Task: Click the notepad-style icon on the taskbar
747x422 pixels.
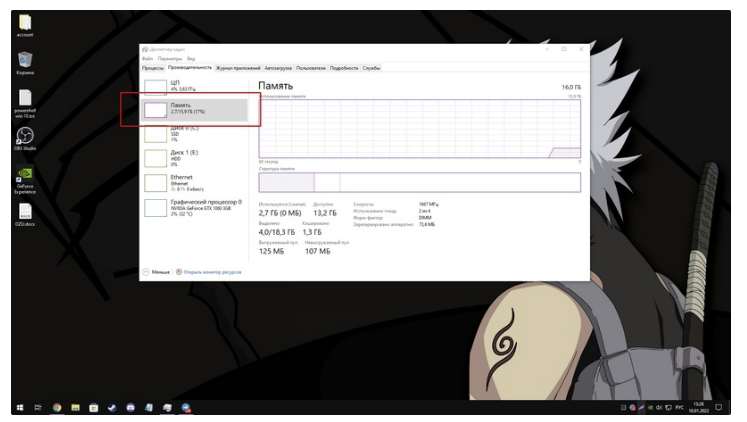Action: (149, 408)
